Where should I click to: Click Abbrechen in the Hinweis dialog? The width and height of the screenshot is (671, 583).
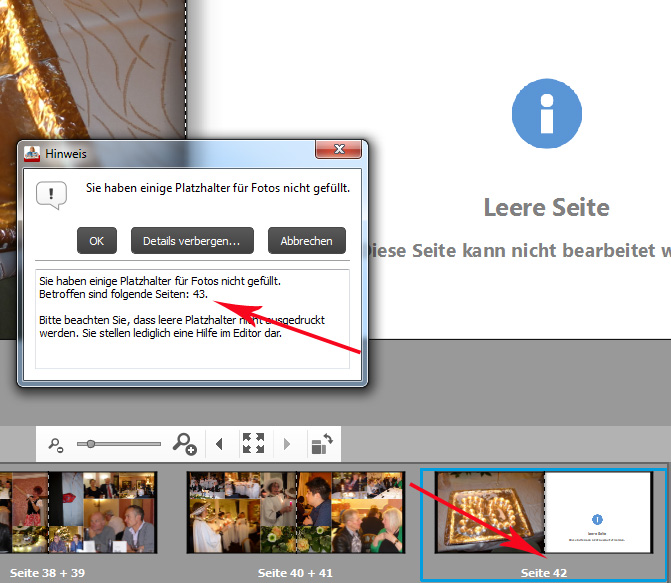(306, 241)
